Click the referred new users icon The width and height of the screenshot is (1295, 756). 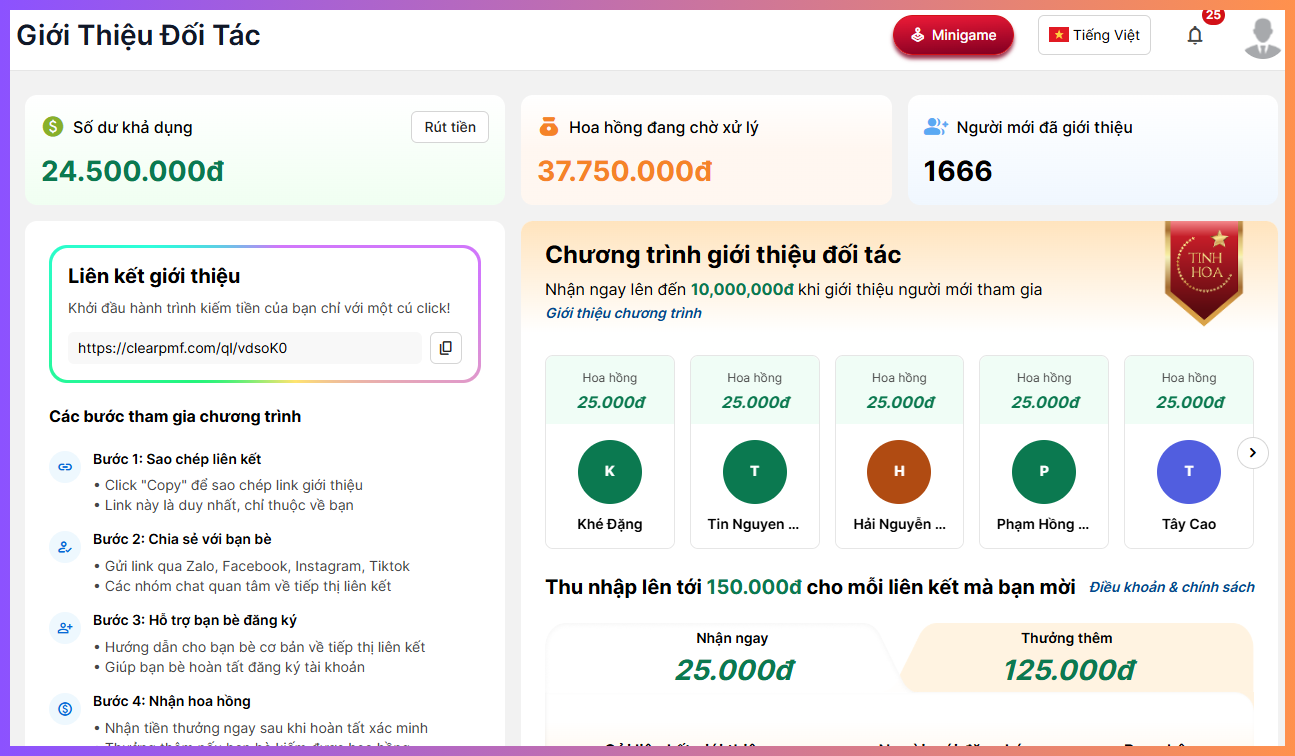935,127
